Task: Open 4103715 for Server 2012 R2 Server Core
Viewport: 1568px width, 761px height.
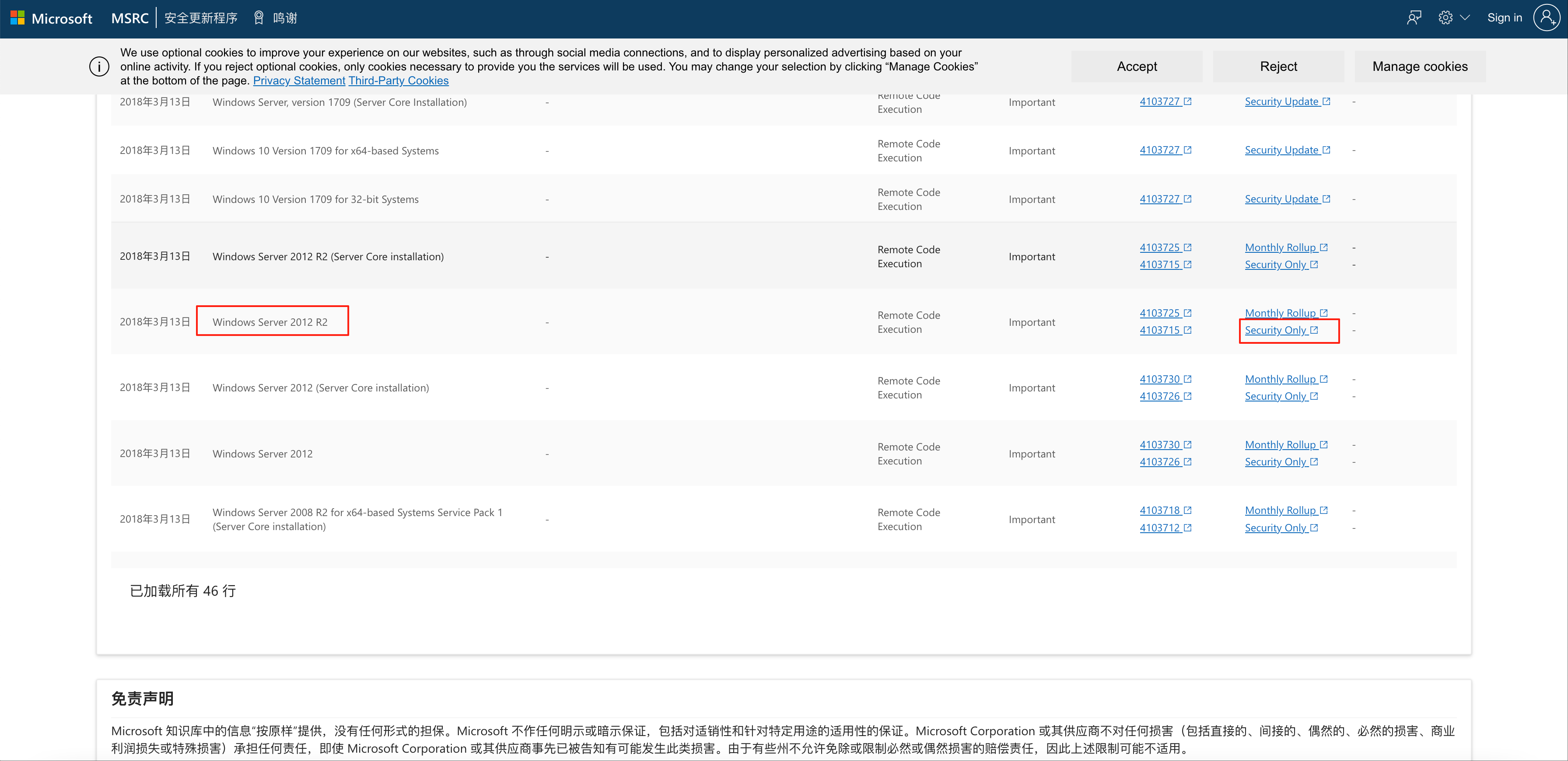Action: (1165, 265)
